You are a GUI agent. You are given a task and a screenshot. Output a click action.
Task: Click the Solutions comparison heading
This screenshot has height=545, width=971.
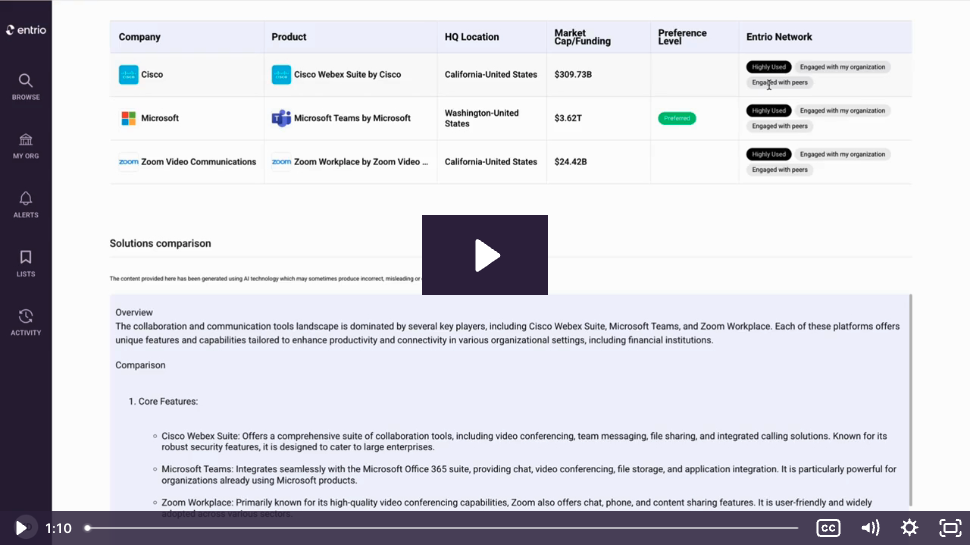click(x=160, y=243)
